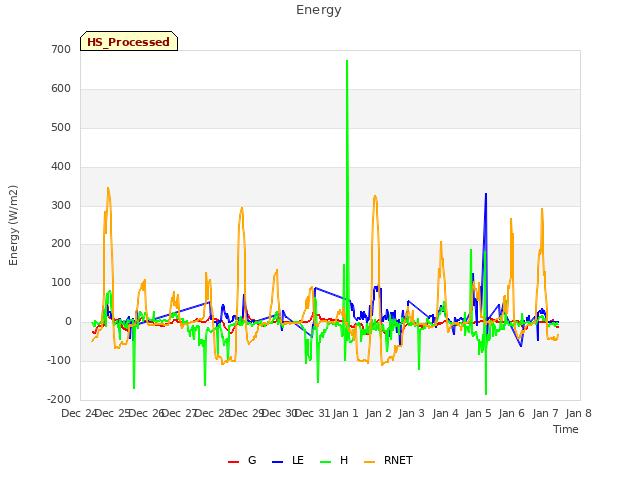640x480 pixels.
Task: Click the -100 y-axis label
Action: tap(60, 361)
